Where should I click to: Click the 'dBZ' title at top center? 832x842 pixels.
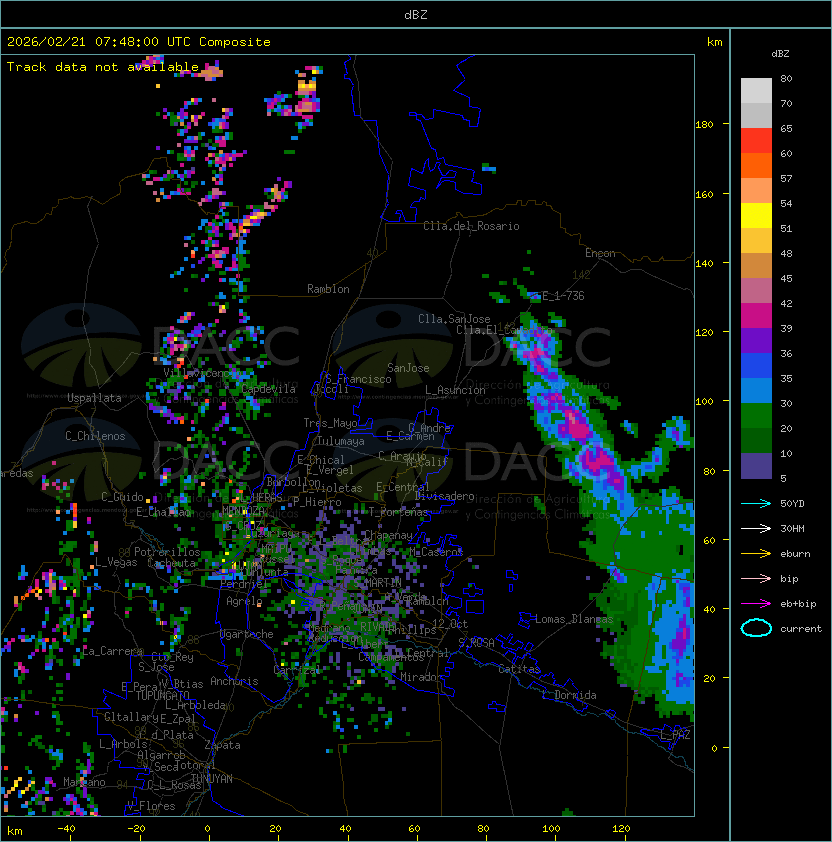click(416, 14)
